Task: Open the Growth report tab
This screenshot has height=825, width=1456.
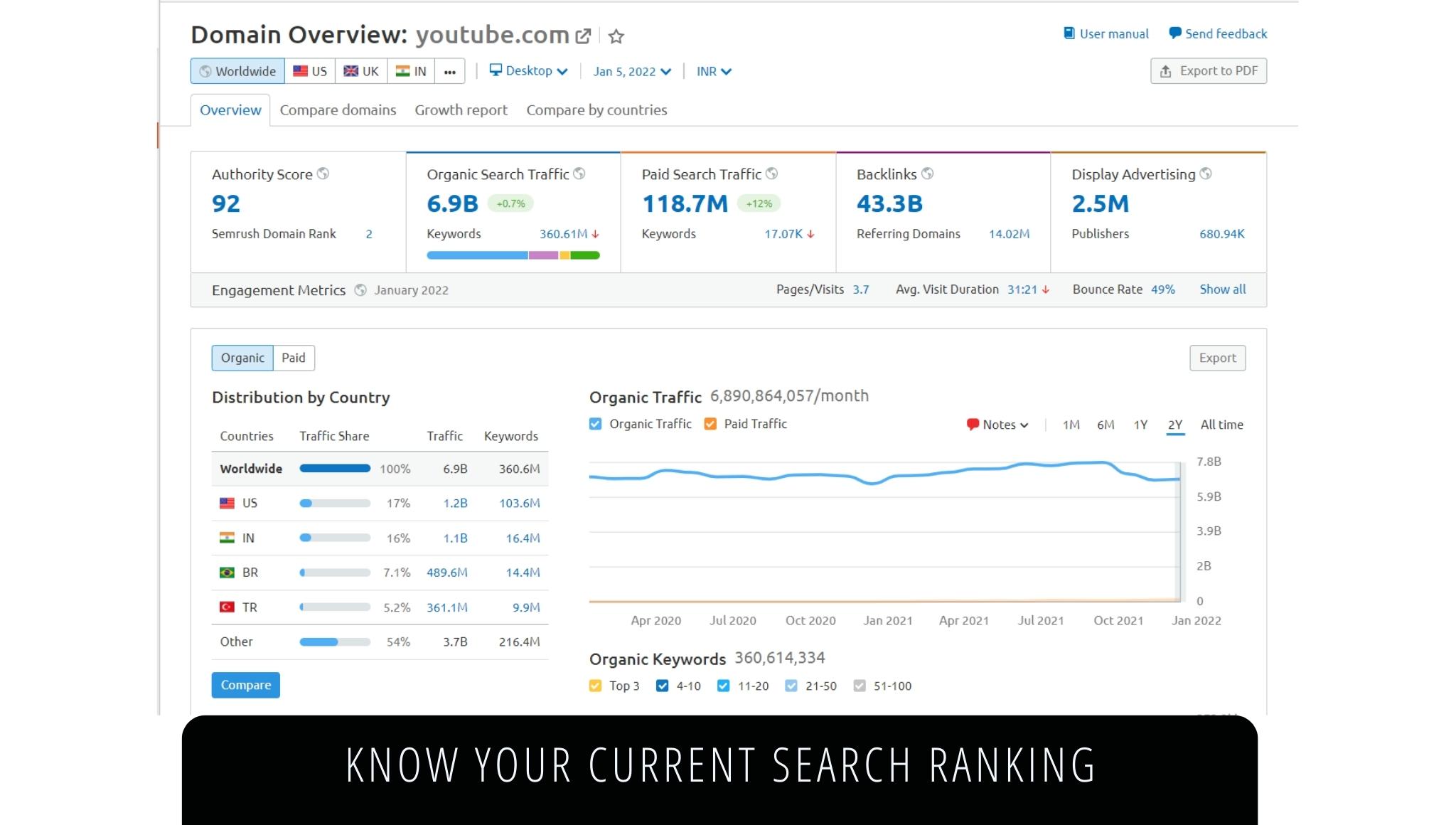Action: 461,110
